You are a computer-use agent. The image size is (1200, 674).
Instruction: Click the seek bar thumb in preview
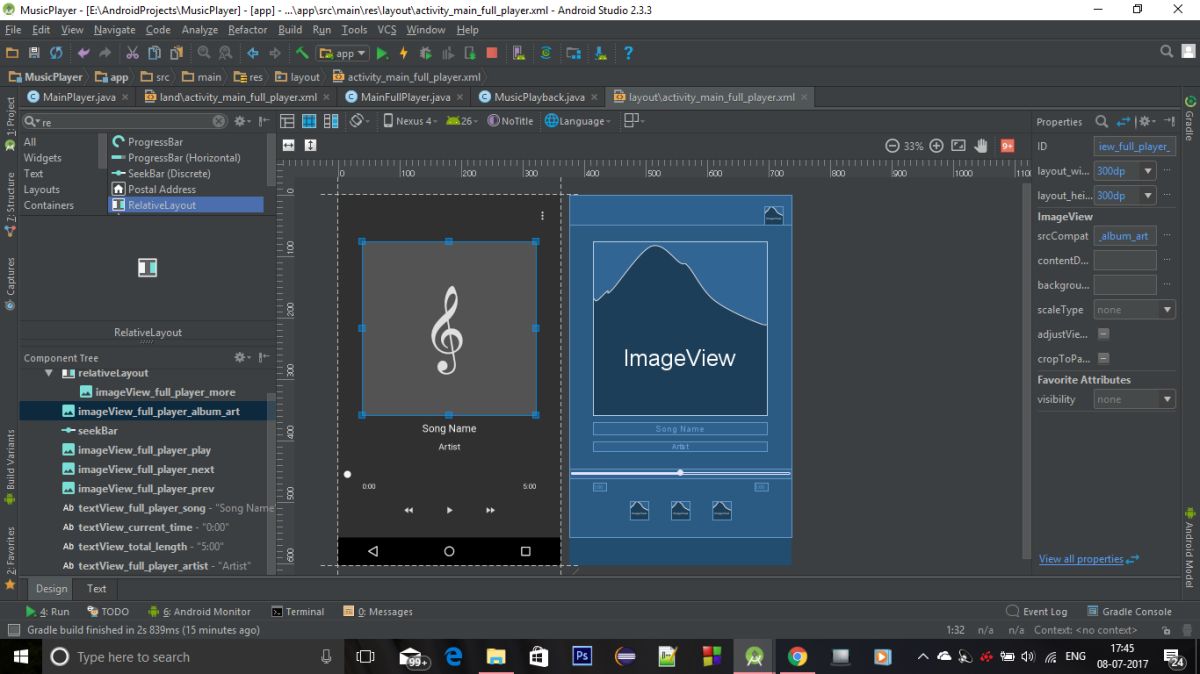(347, 474)
